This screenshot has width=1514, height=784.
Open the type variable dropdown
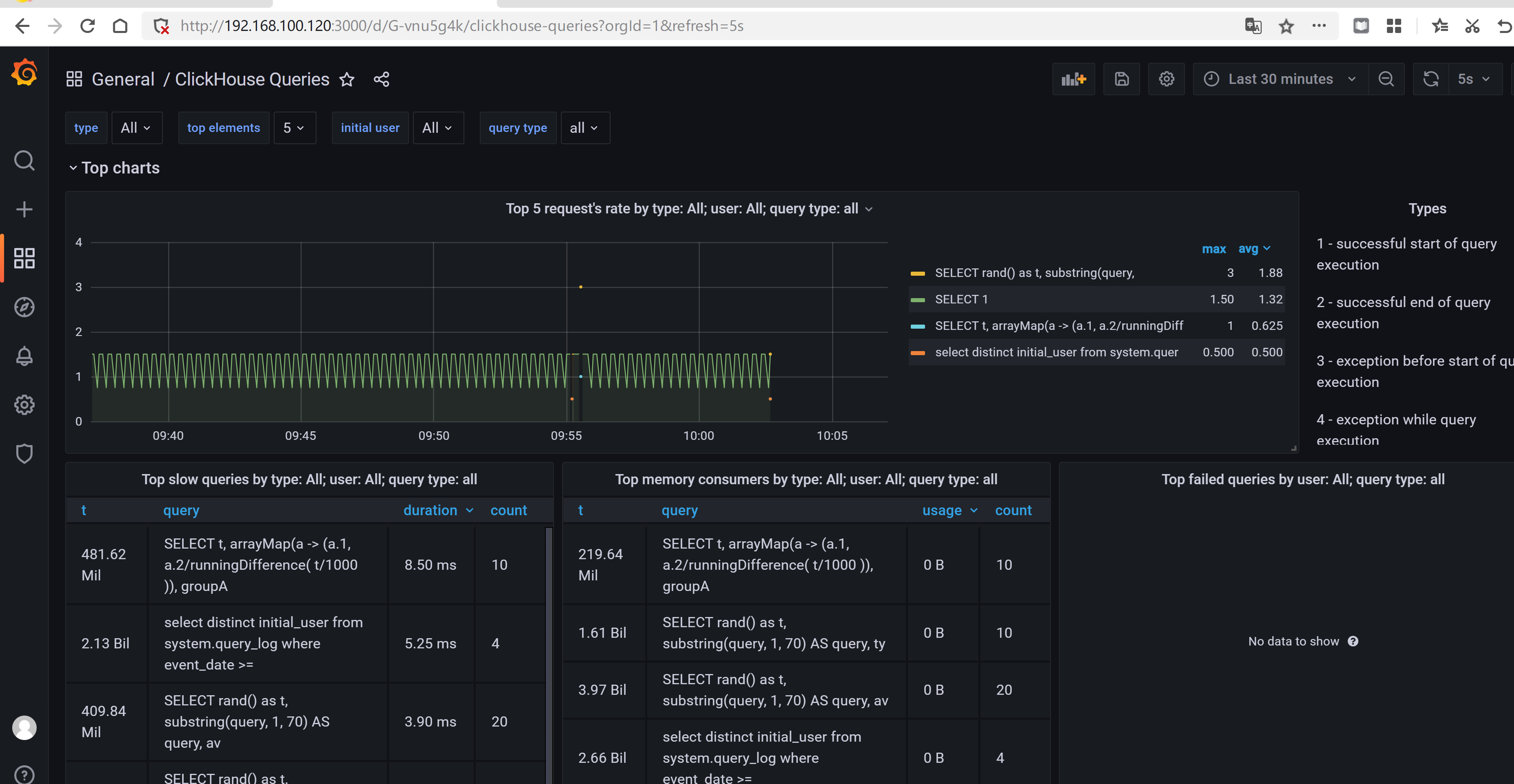(x=136, y=127)
